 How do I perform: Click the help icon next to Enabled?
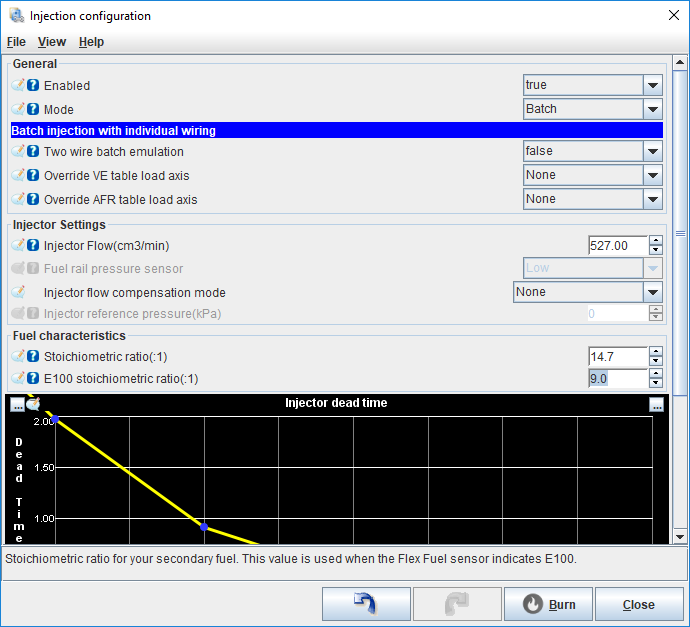[x=33, y=86]
